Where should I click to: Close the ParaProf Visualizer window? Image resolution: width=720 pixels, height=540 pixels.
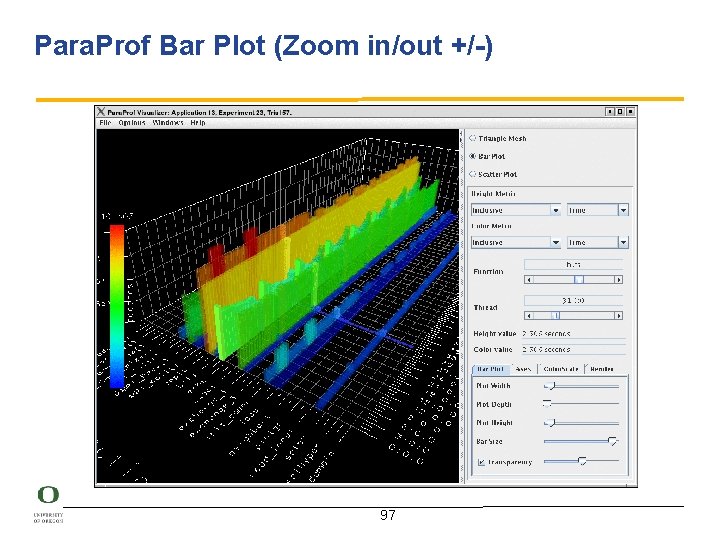[x=630, y=112]
